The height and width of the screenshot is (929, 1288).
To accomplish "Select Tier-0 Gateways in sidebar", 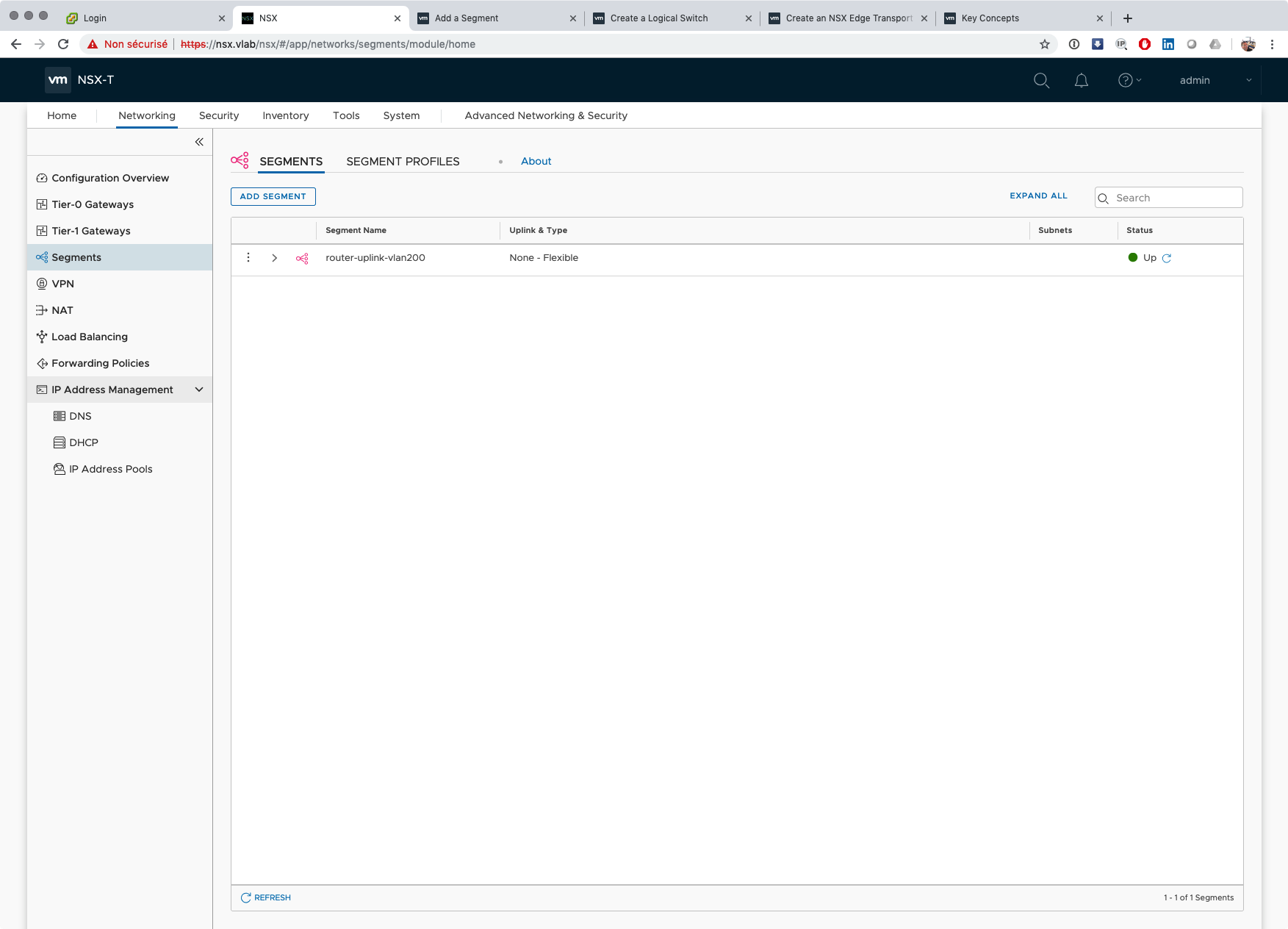I will click(x=93, y=204).
